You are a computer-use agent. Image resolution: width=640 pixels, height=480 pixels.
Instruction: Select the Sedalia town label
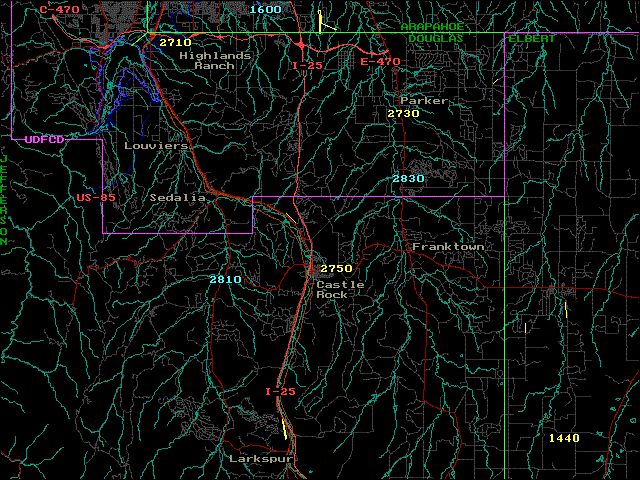[177, 198]
